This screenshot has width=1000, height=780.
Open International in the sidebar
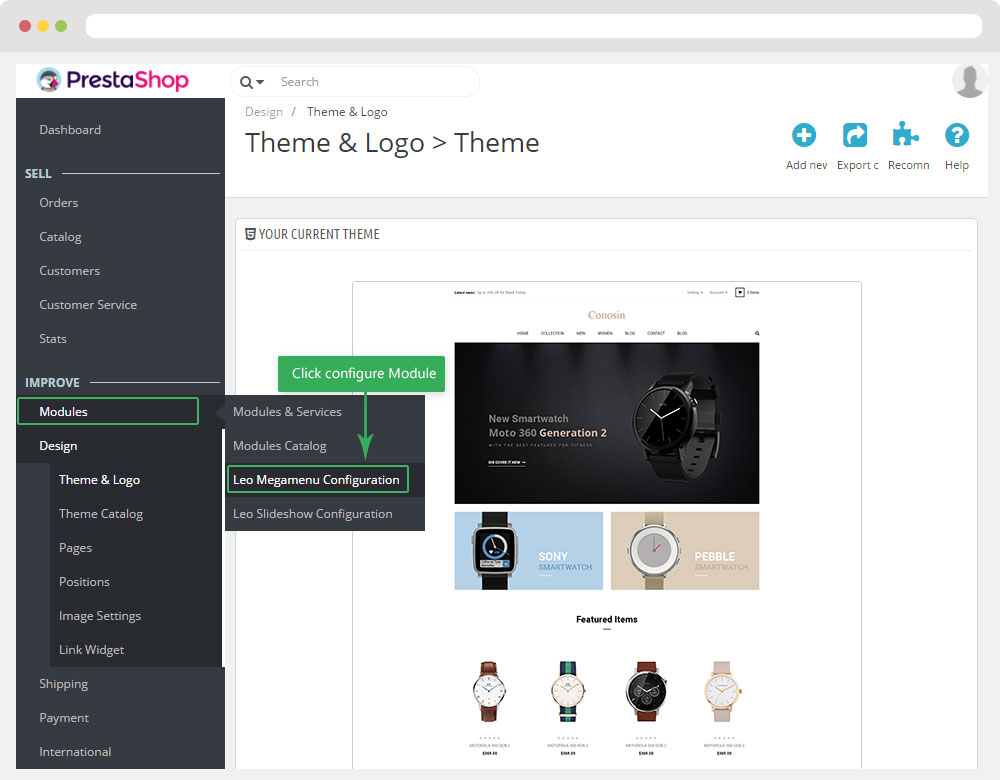pos(75,752)
